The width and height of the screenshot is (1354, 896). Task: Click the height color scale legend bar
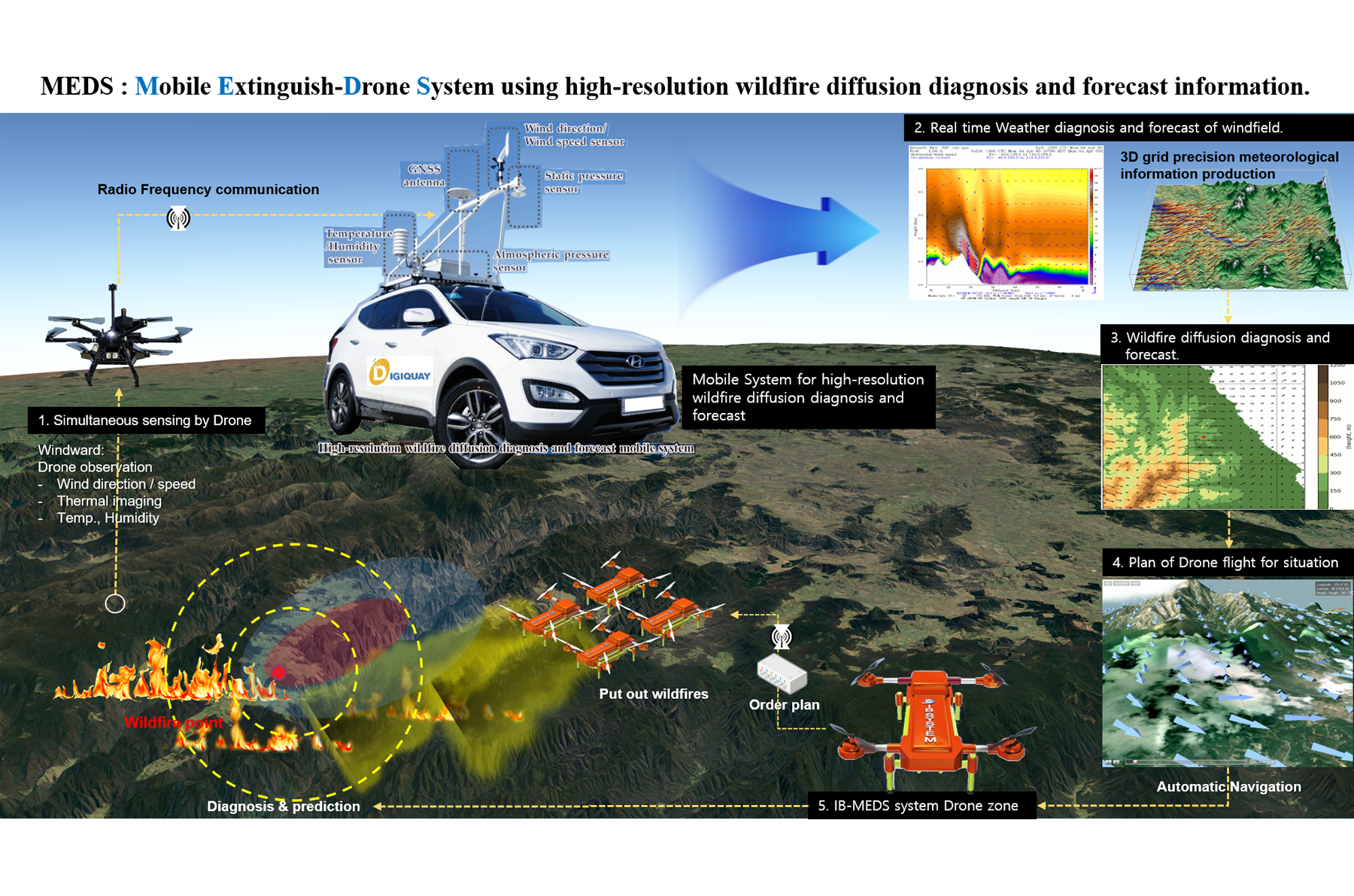click(1323, 437)
